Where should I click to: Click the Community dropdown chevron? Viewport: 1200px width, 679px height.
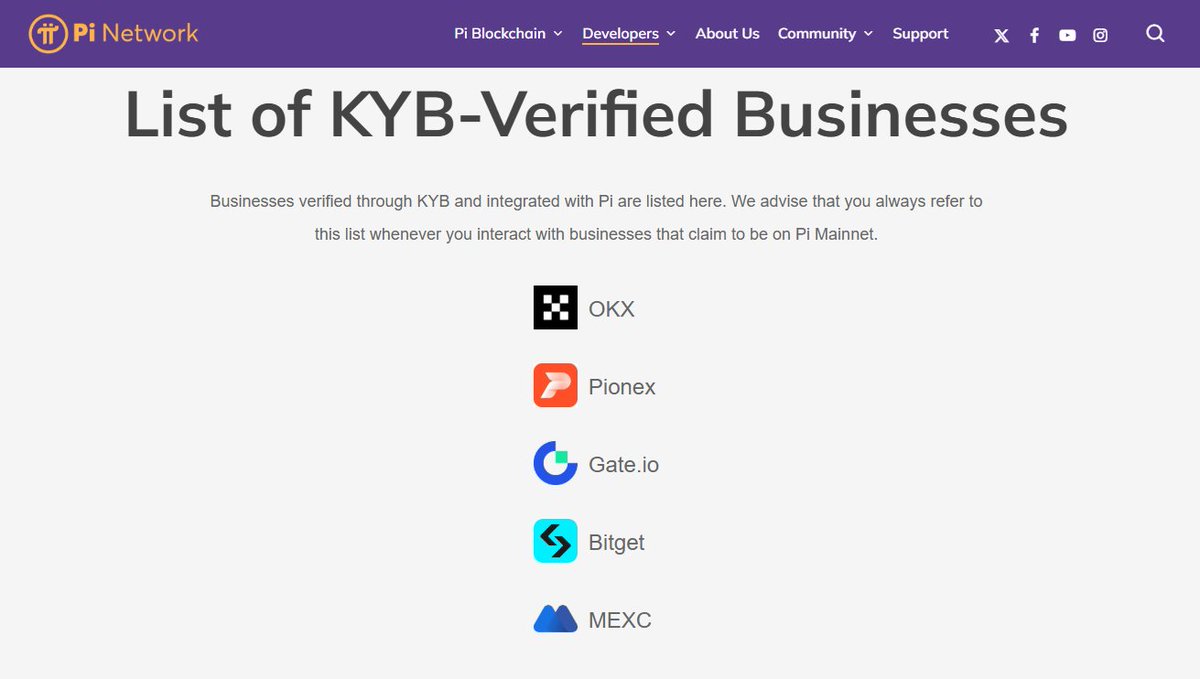pyautogui.click(x=868, y=34)
